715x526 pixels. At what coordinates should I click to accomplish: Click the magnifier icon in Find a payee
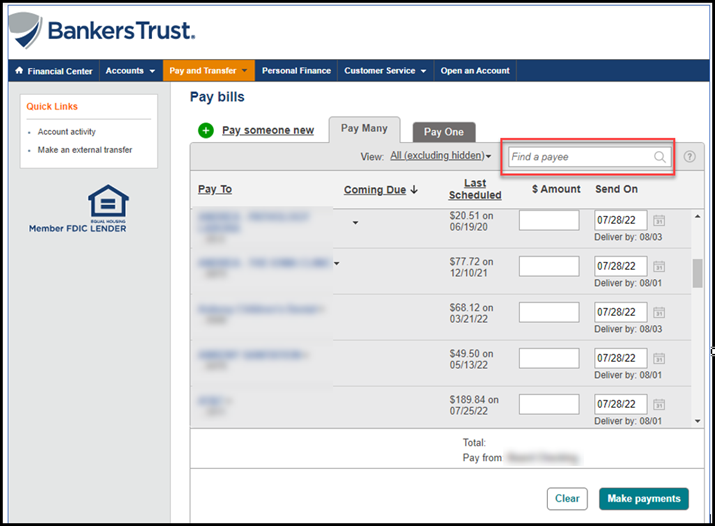(x=659, y=157)
